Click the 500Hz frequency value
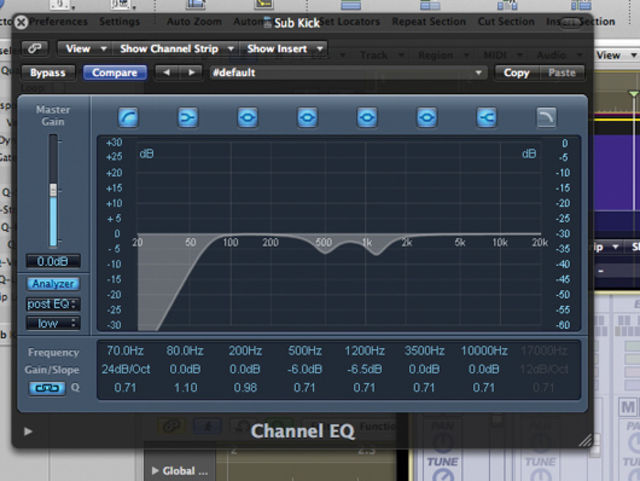The height and width of the screenshot is (481, 640). coord(304,351)
